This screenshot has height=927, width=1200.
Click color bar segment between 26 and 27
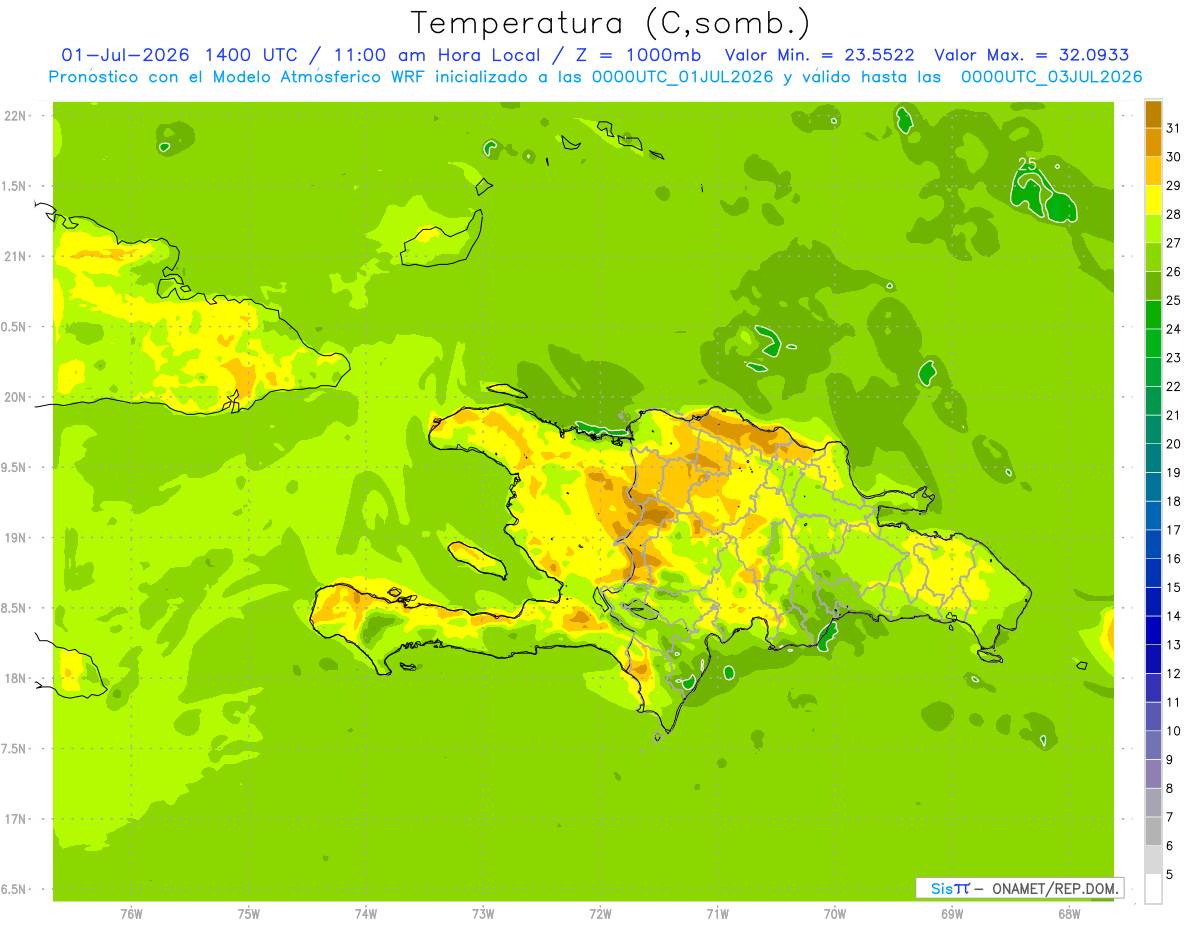point(1153,257)
